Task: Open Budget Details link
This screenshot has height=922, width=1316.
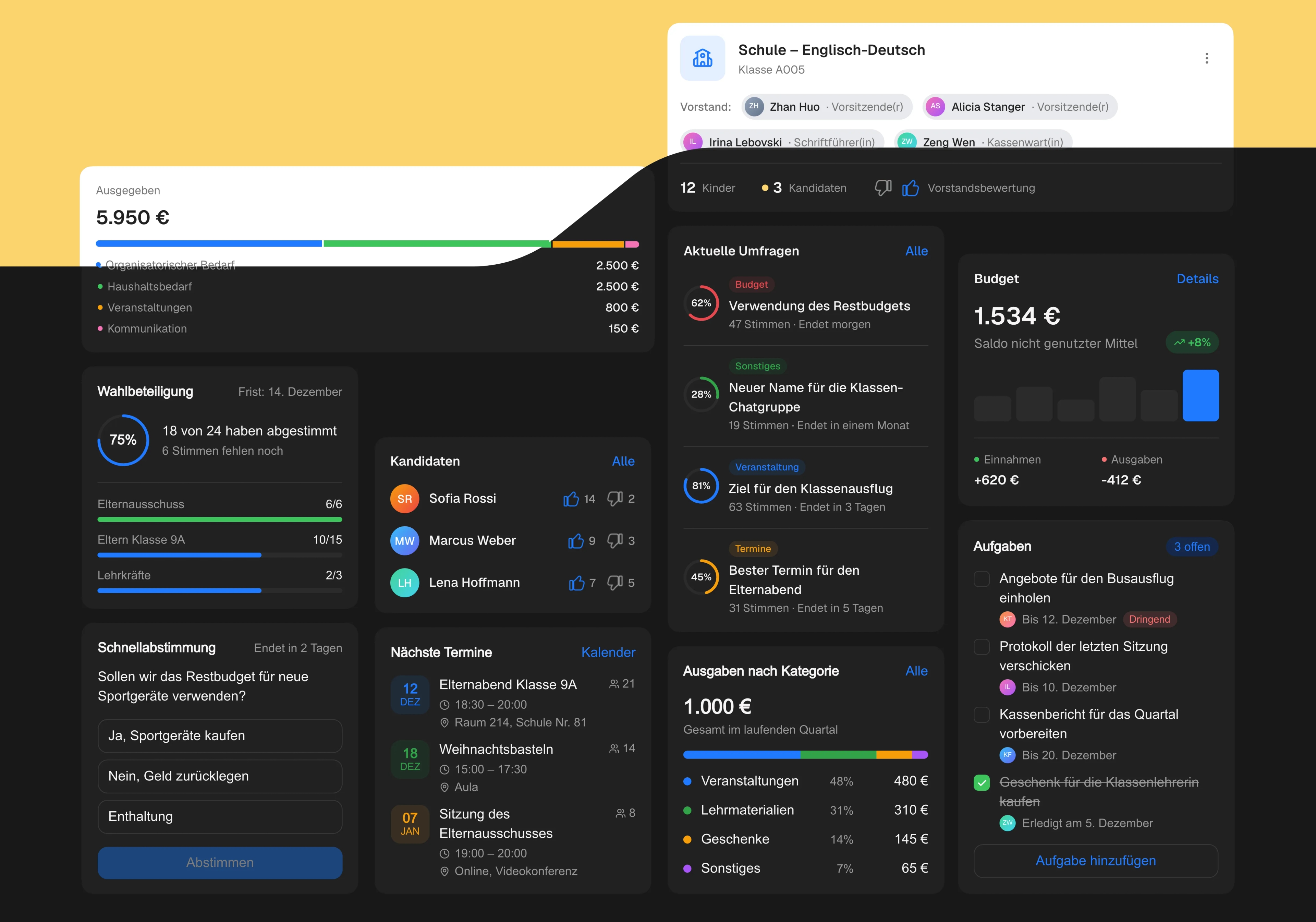Action: click(1197, 279)
